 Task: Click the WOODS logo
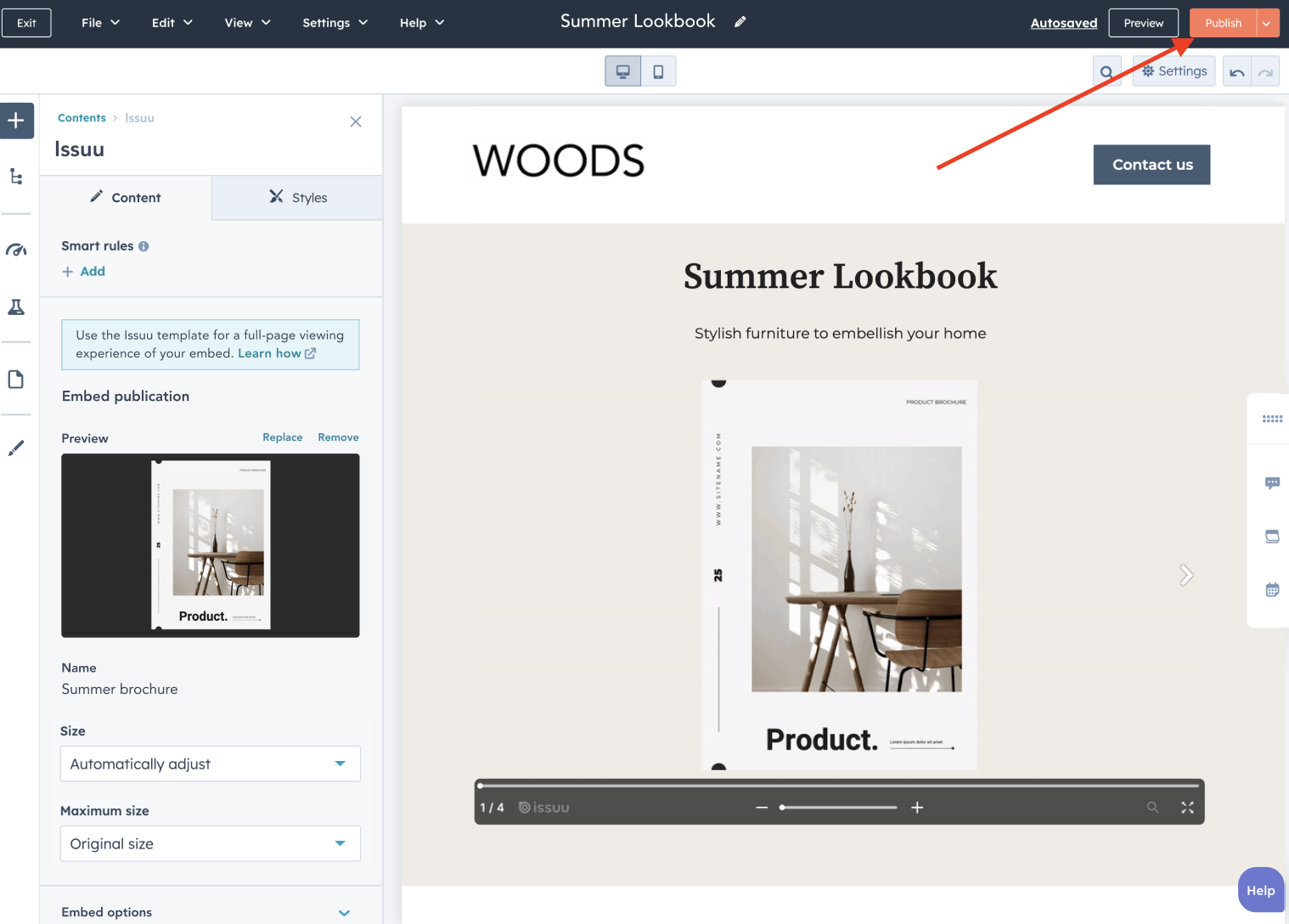[559, 161]
